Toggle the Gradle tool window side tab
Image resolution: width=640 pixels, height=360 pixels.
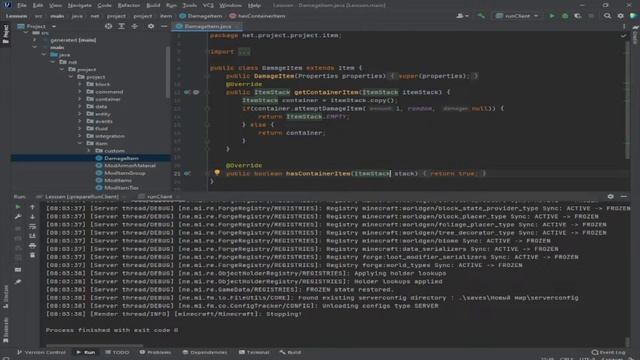tap(635, 35)
